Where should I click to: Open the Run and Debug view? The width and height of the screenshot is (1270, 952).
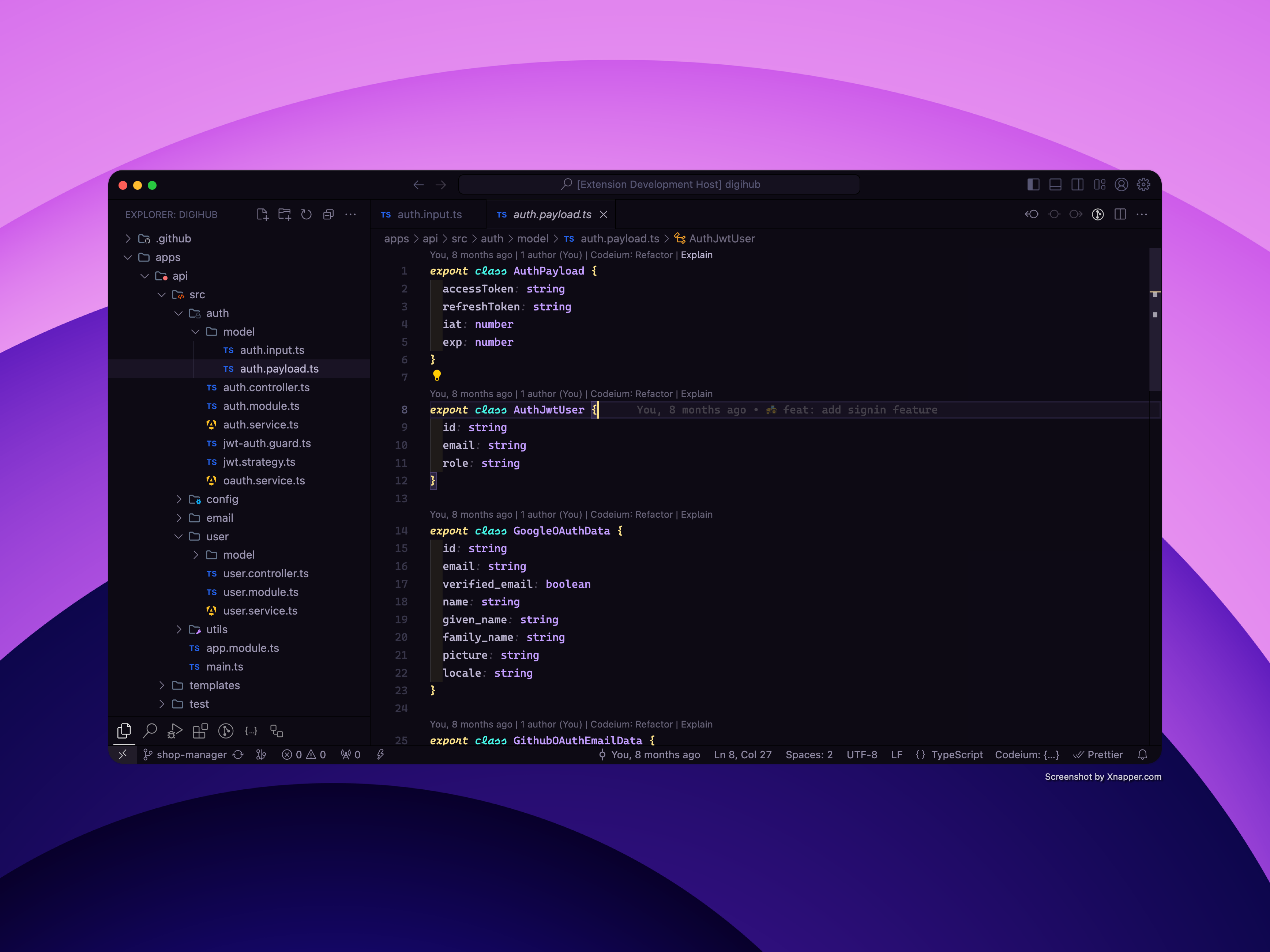coord(174,730)
